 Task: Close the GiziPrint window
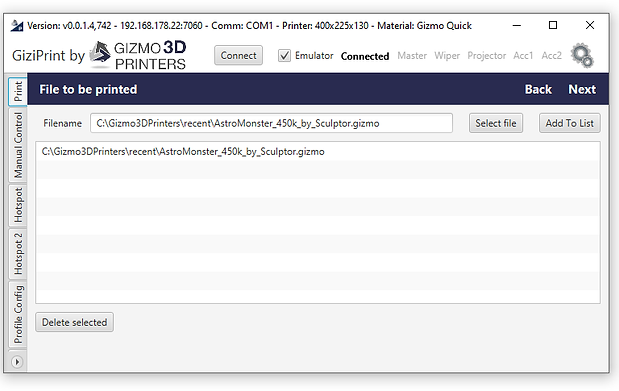pos(590,25)
